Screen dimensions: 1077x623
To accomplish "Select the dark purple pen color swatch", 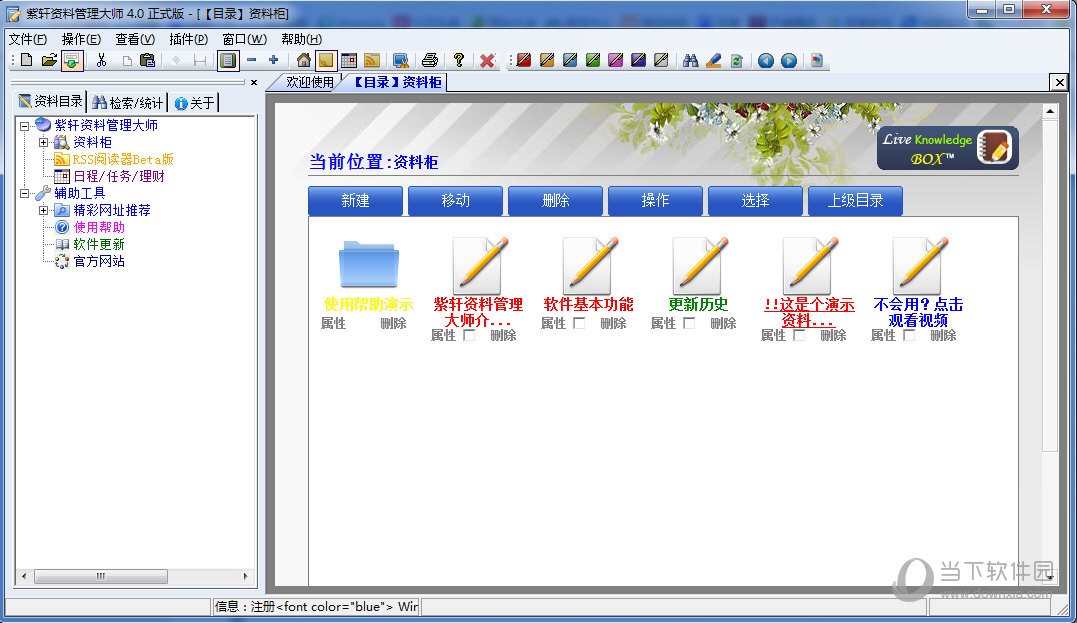I will [638, 60].
